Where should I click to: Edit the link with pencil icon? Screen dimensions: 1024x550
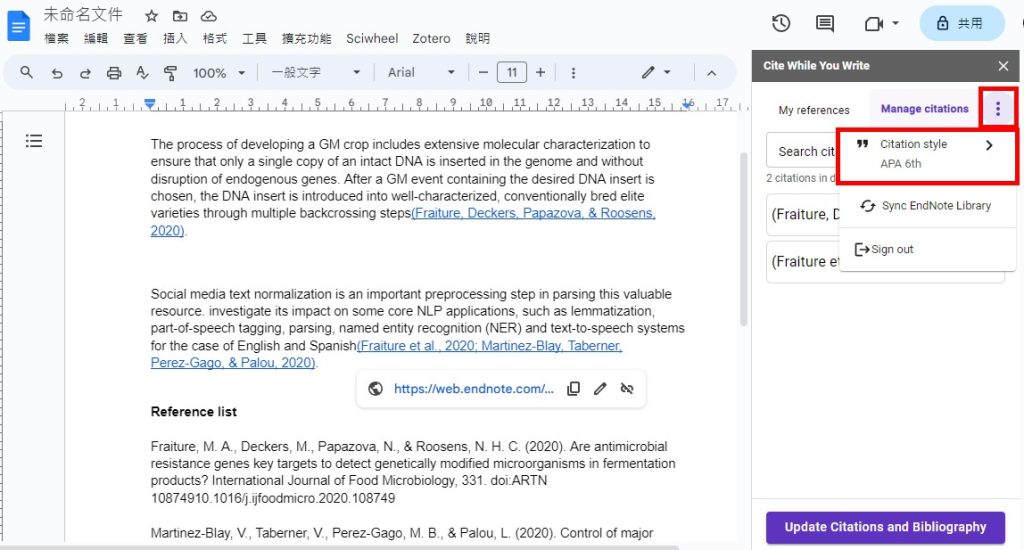tap(600, 389)
